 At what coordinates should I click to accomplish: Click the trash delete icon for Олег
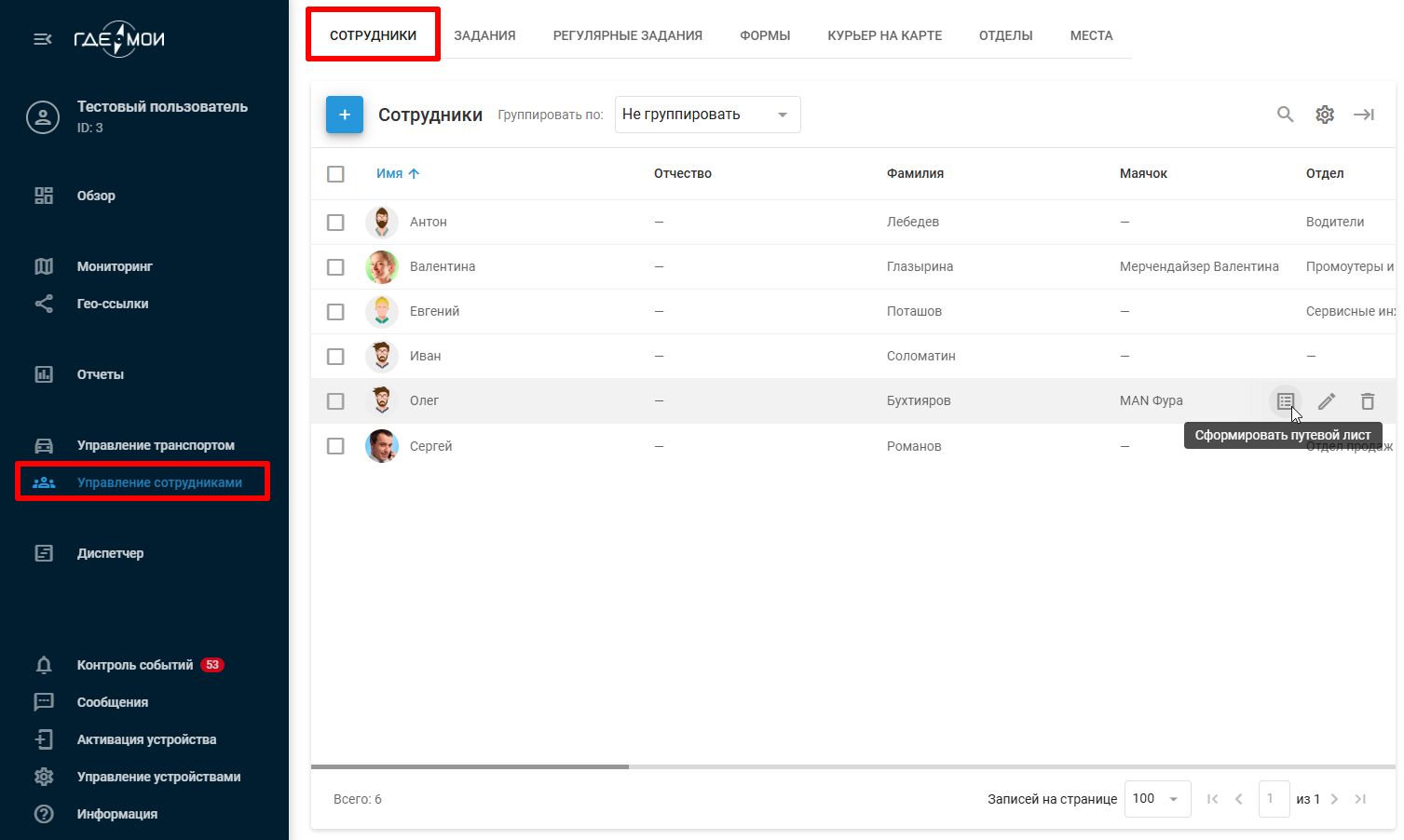(1368, 401)
